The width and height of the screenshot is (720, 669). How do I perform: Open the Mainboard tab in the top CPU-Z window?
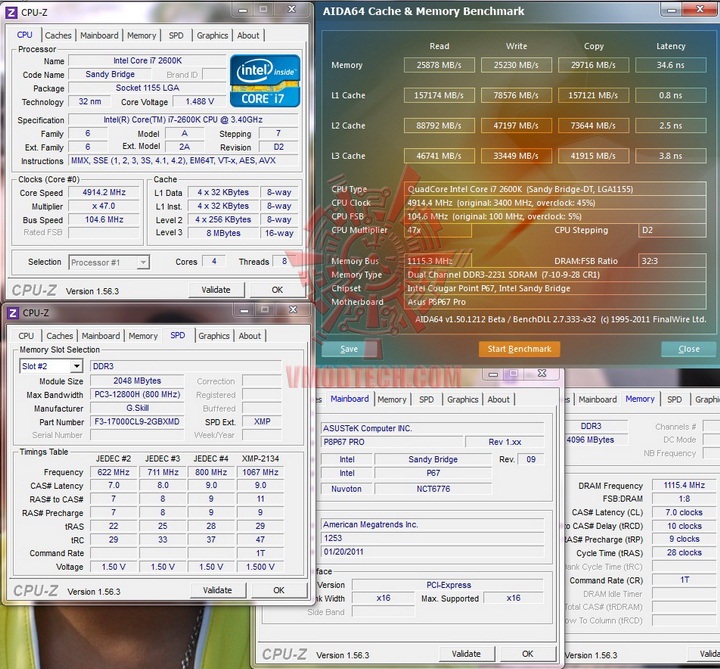tap(99, 35)
